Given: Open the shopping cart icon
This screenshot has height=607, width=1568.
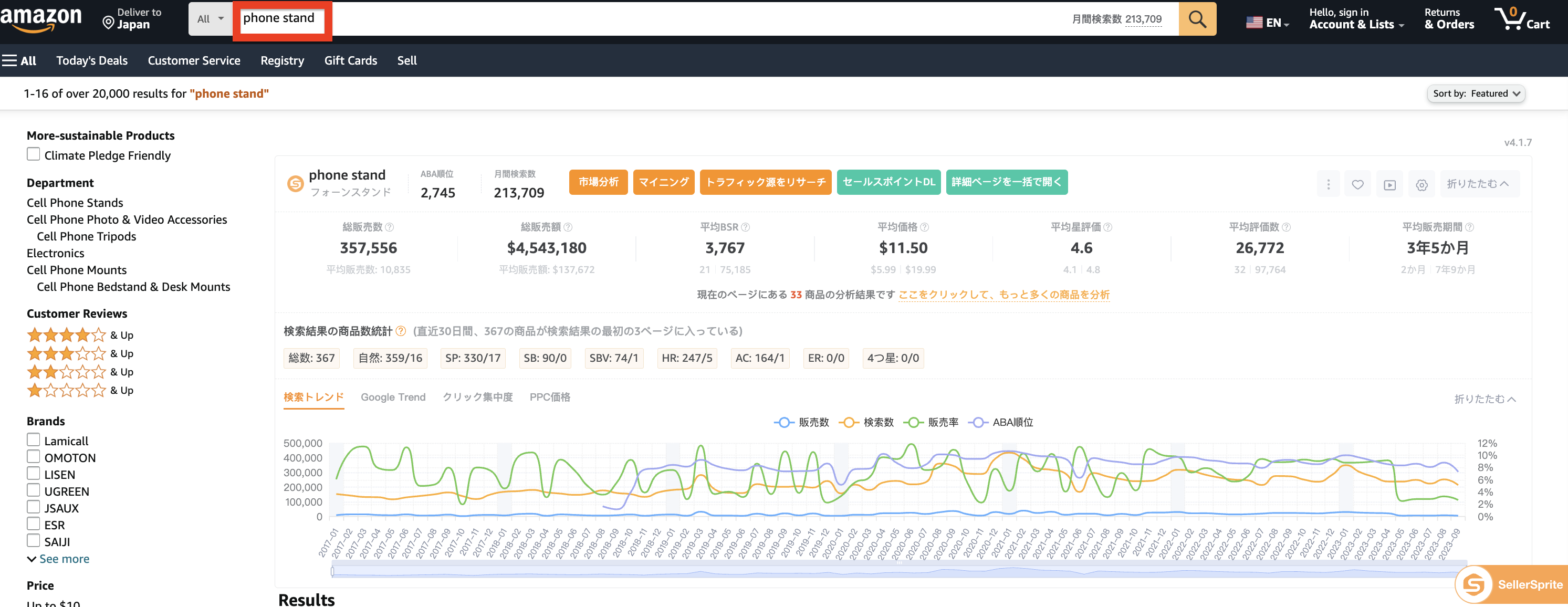Looking at the screenshot, I should (1522, 18).
